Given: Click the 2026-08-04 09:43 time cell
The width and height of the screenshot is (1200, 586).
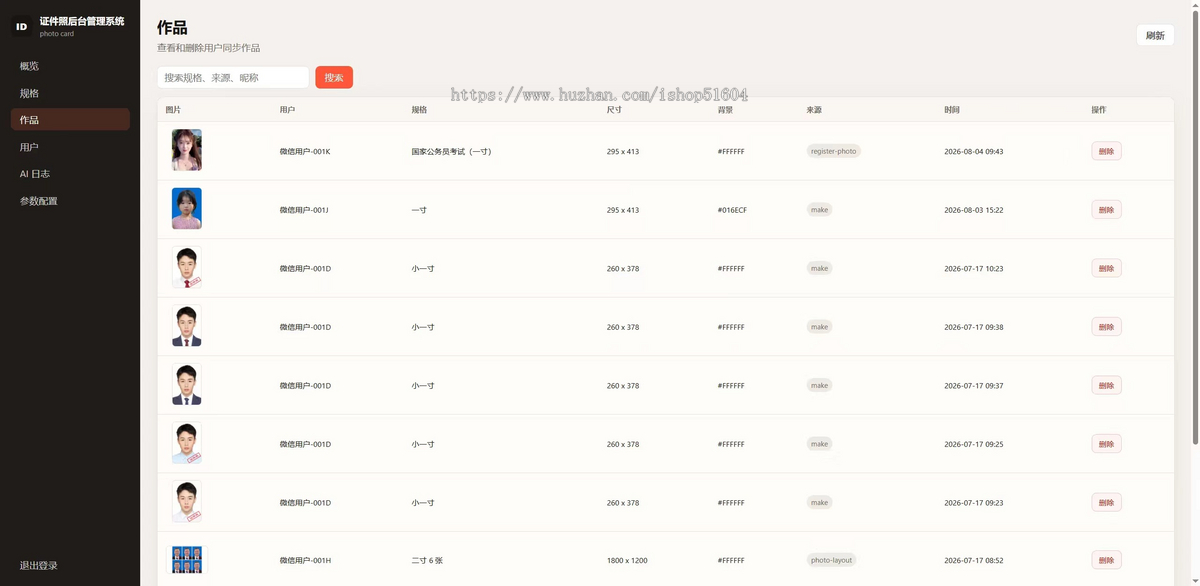Looking at the screenshot, I should [973, 152].
